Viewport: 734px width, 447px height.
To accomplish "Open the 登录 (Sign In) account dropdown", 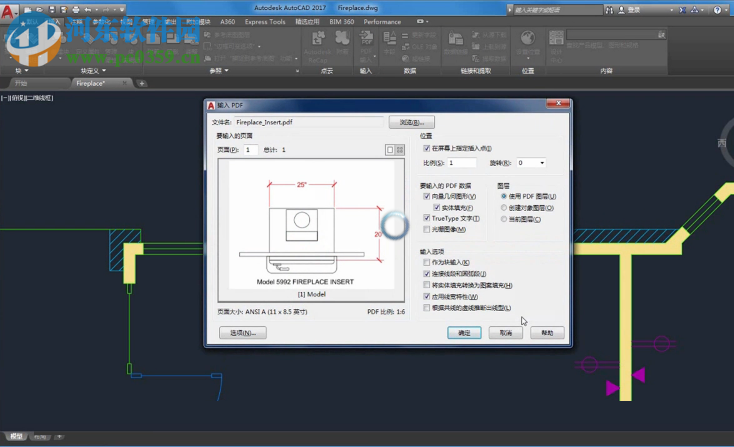I will (671, 10).
